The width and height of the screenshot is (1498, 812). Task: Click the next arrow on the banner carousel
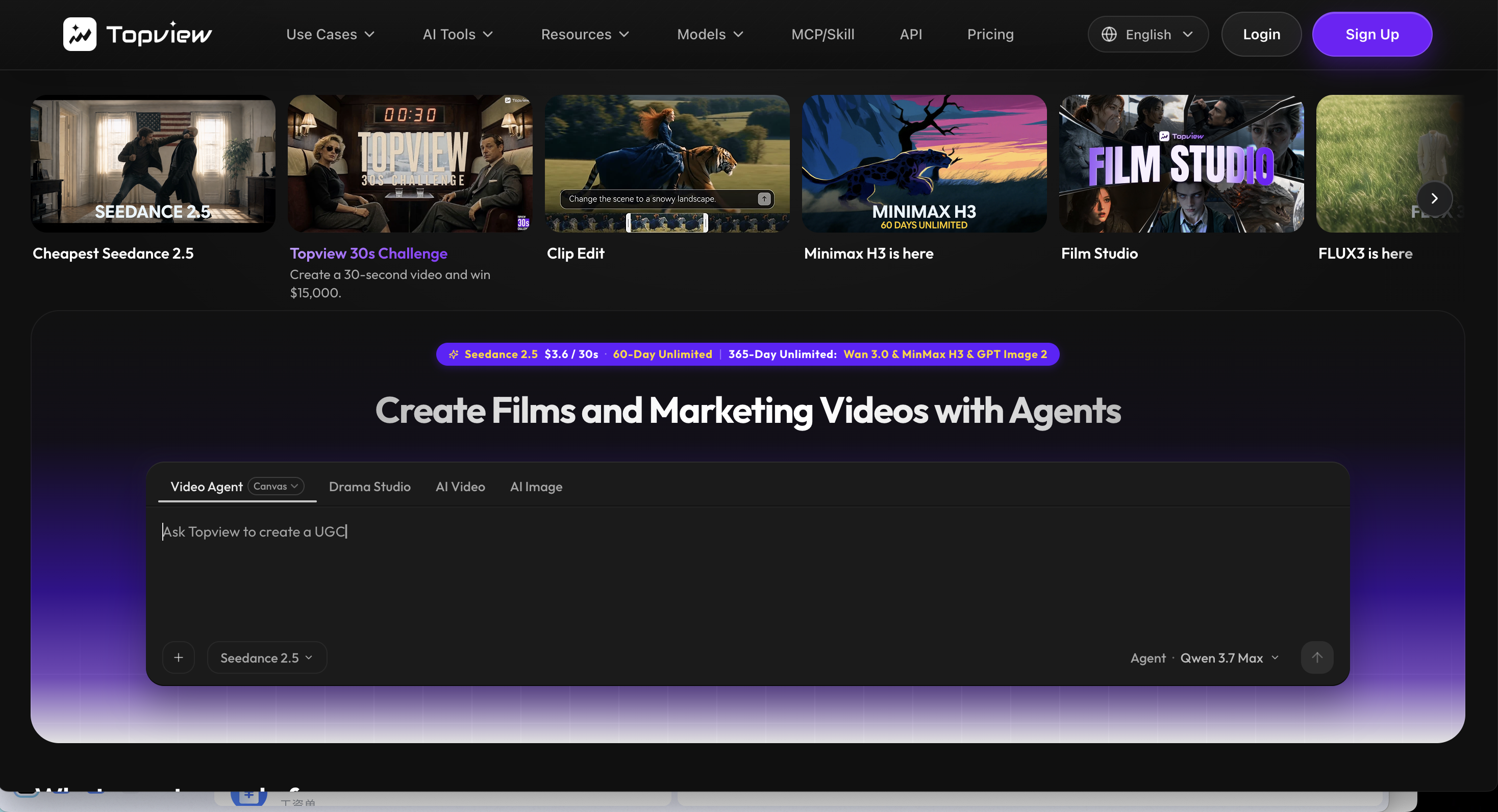coord(1435,199)
